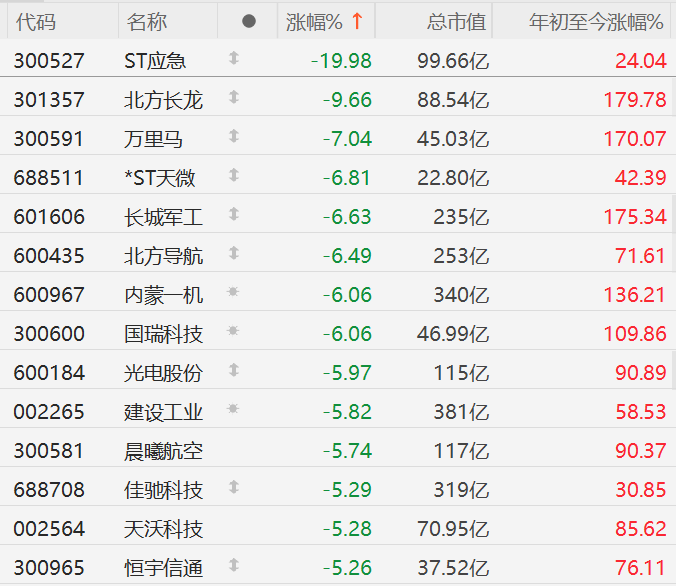Click the 24.04 year-to-date value
Image resolution: width=676 pixels, height=586 pixels.
(641, 61)
